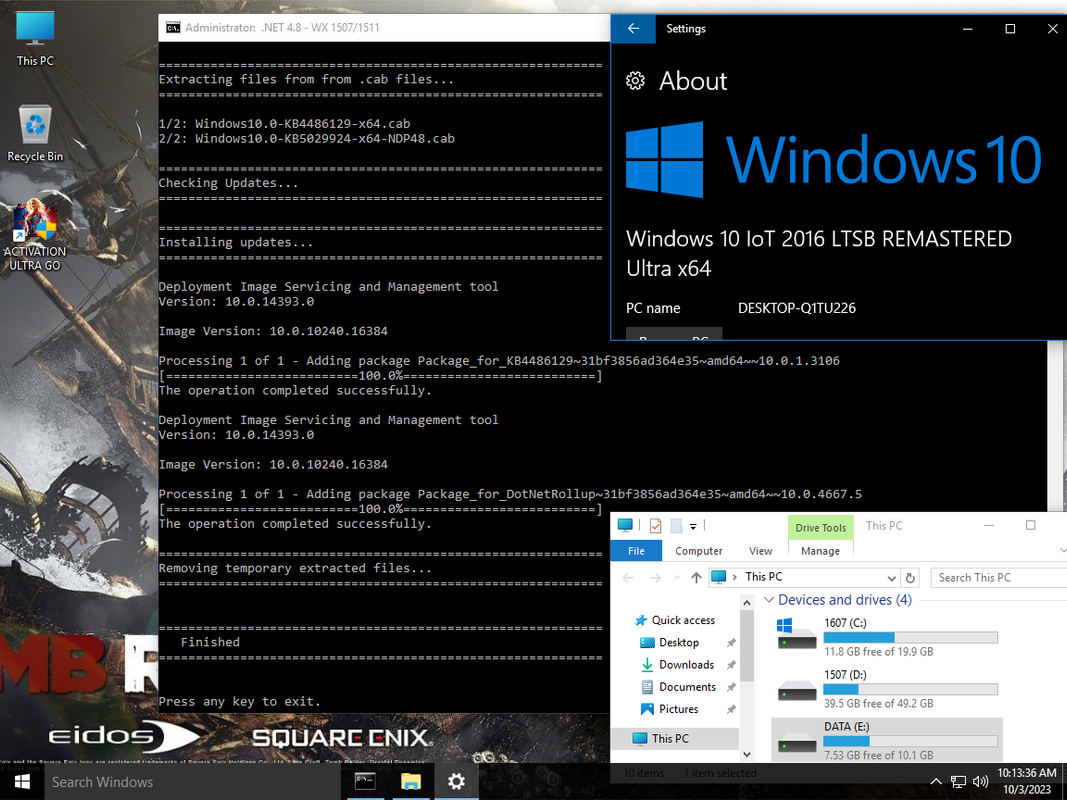Open Downloads in navigation pane
The height and width of the screenshot is (800, 1067).
(686, 665)
